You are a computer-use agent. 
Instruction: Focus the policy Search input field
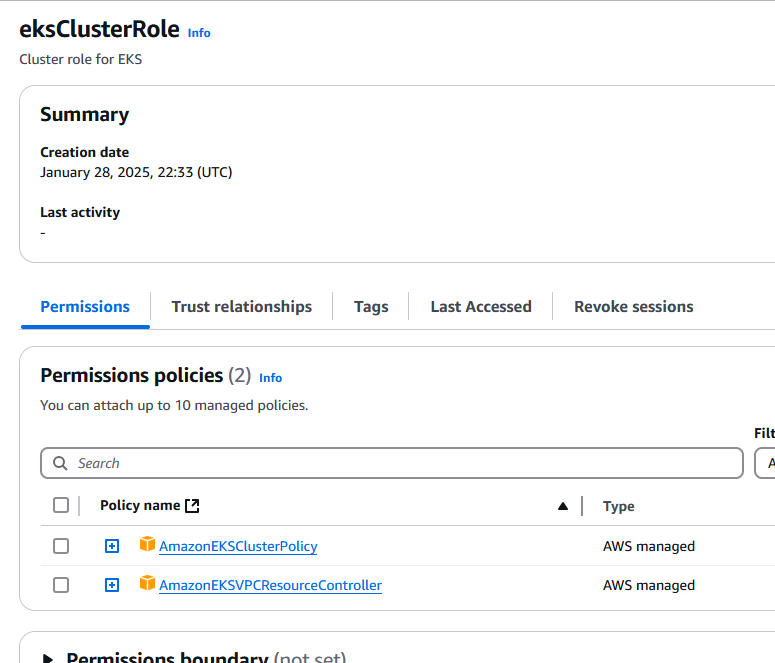pos(400,463)
